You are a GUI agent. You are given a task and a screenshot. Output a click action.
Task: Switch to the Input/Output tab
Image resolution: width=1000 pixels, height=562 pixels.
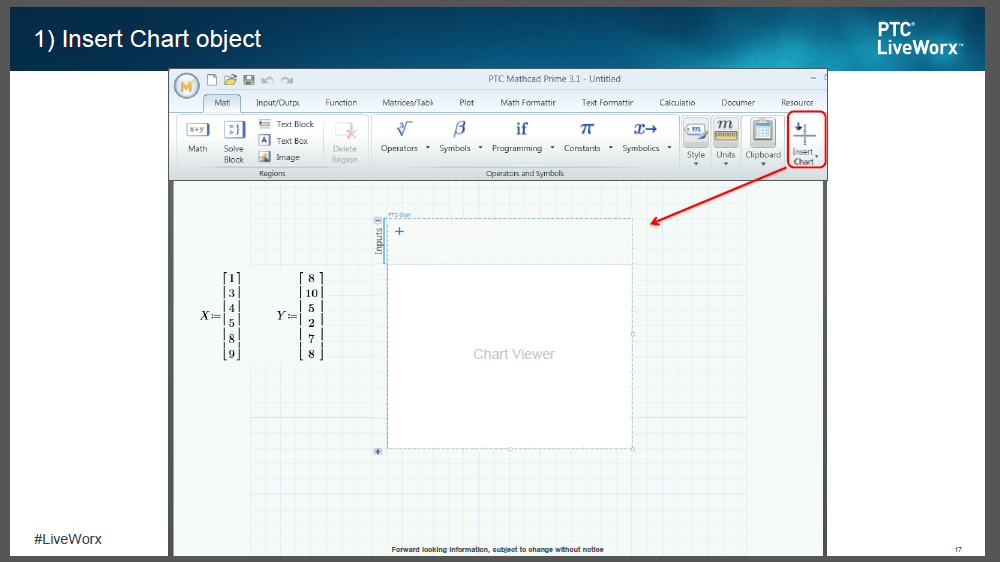(277, 103)
